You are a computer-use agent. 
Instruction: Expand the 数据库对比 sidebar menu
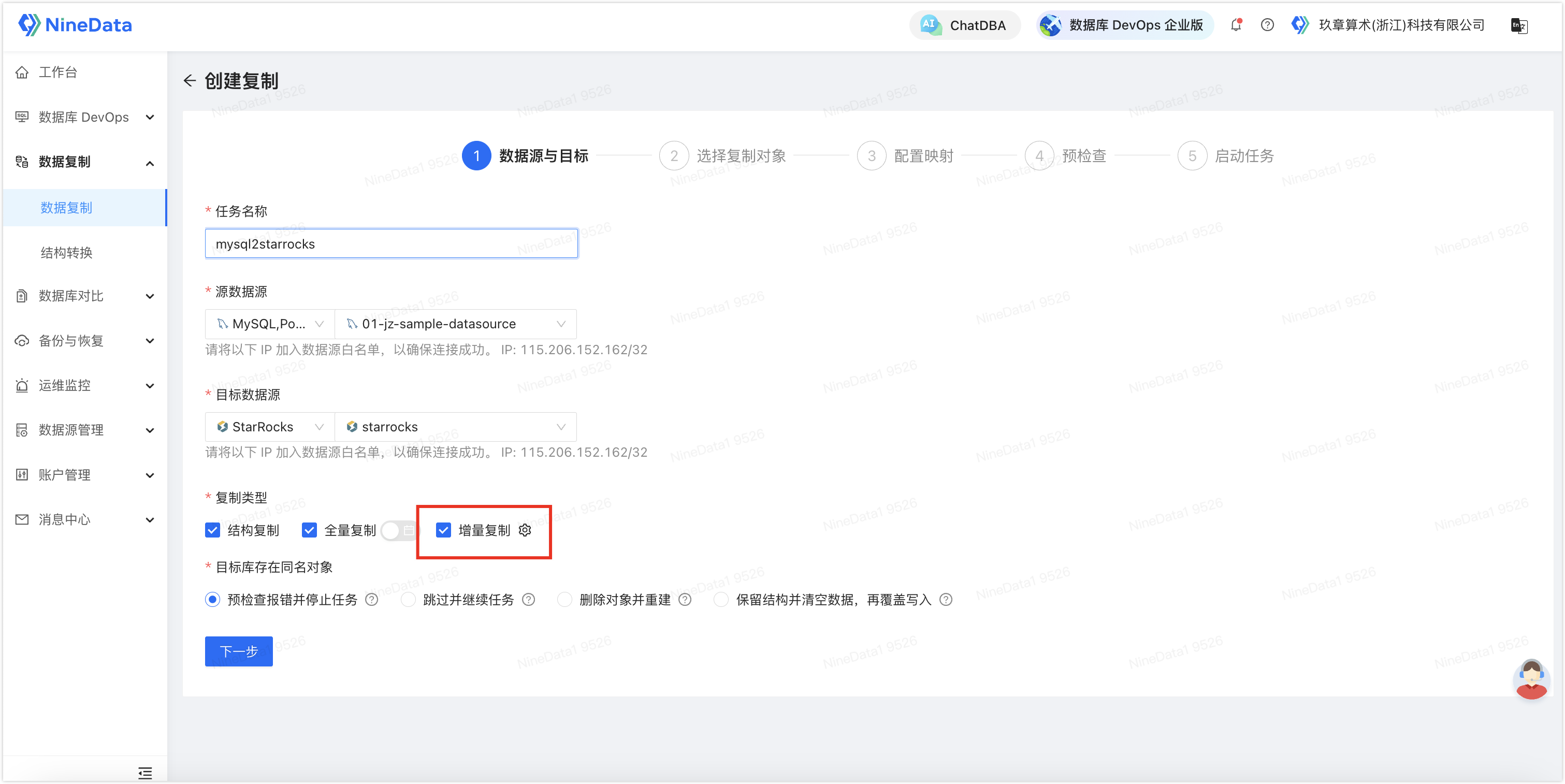pos(84,296)
